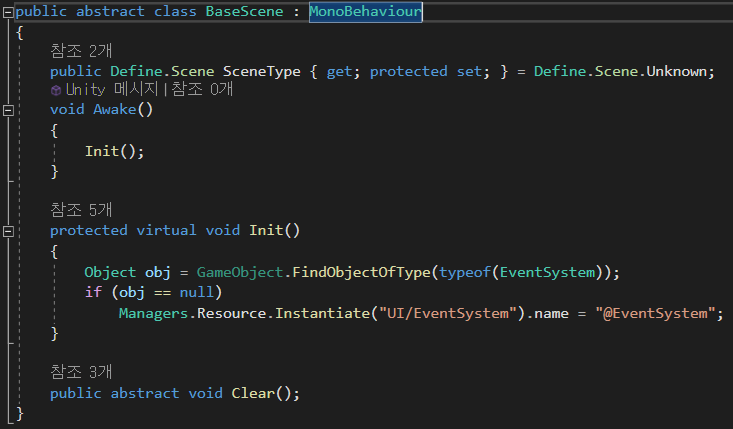The width and height of the screenshot is (733, 429).
Task: Click the Instantiate method call
Action: point(323,313)
